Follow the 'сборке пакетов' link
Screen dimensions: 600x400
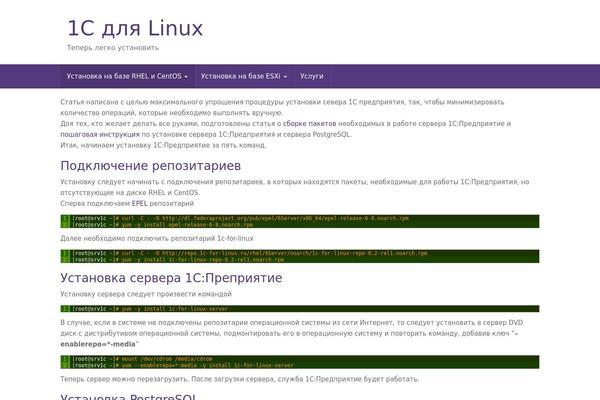point(309,124)
